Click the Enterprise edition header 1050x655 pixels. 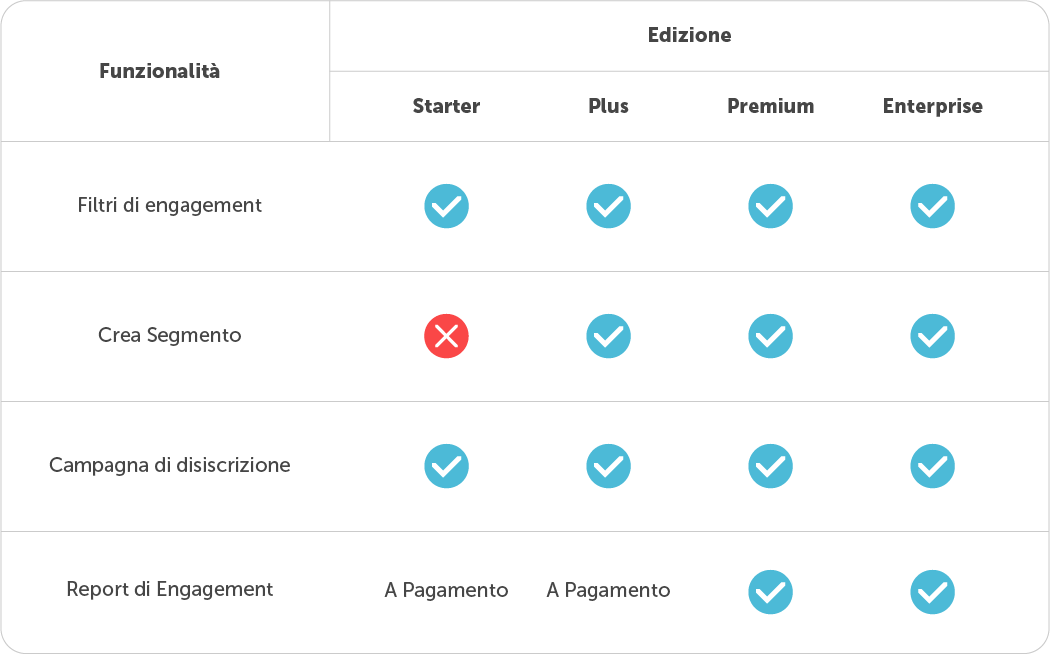932,106
